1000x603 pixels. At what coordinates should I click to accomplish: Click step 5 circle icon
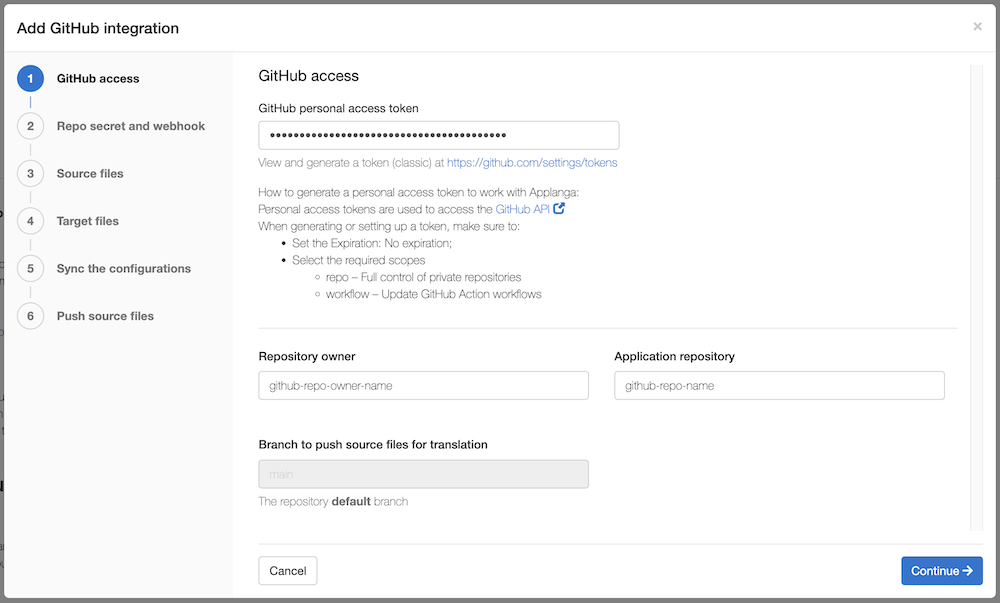click(31, 269)
